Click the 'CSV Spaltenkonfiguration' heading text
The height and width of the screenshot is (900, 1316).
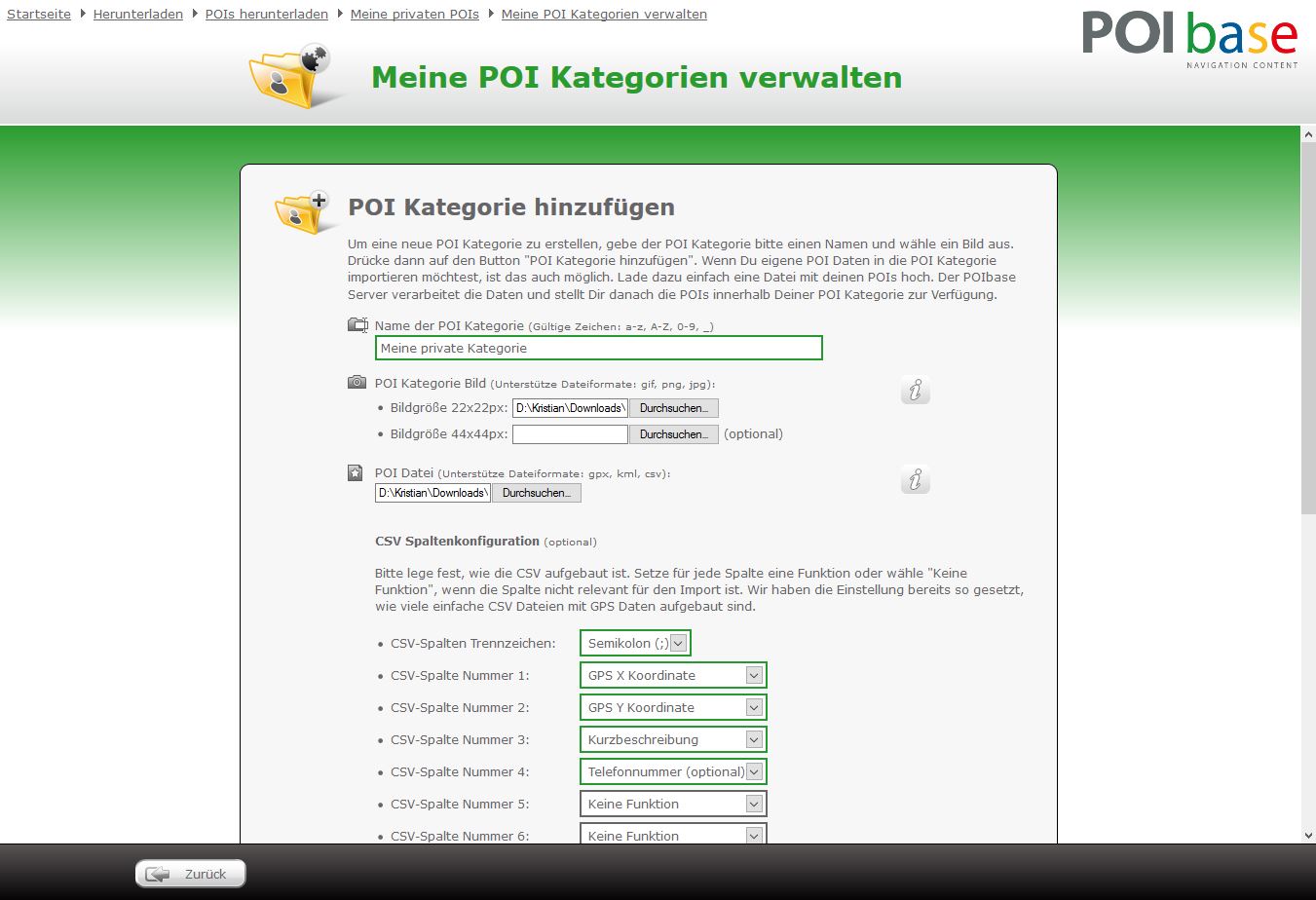(x=457, y=541)
